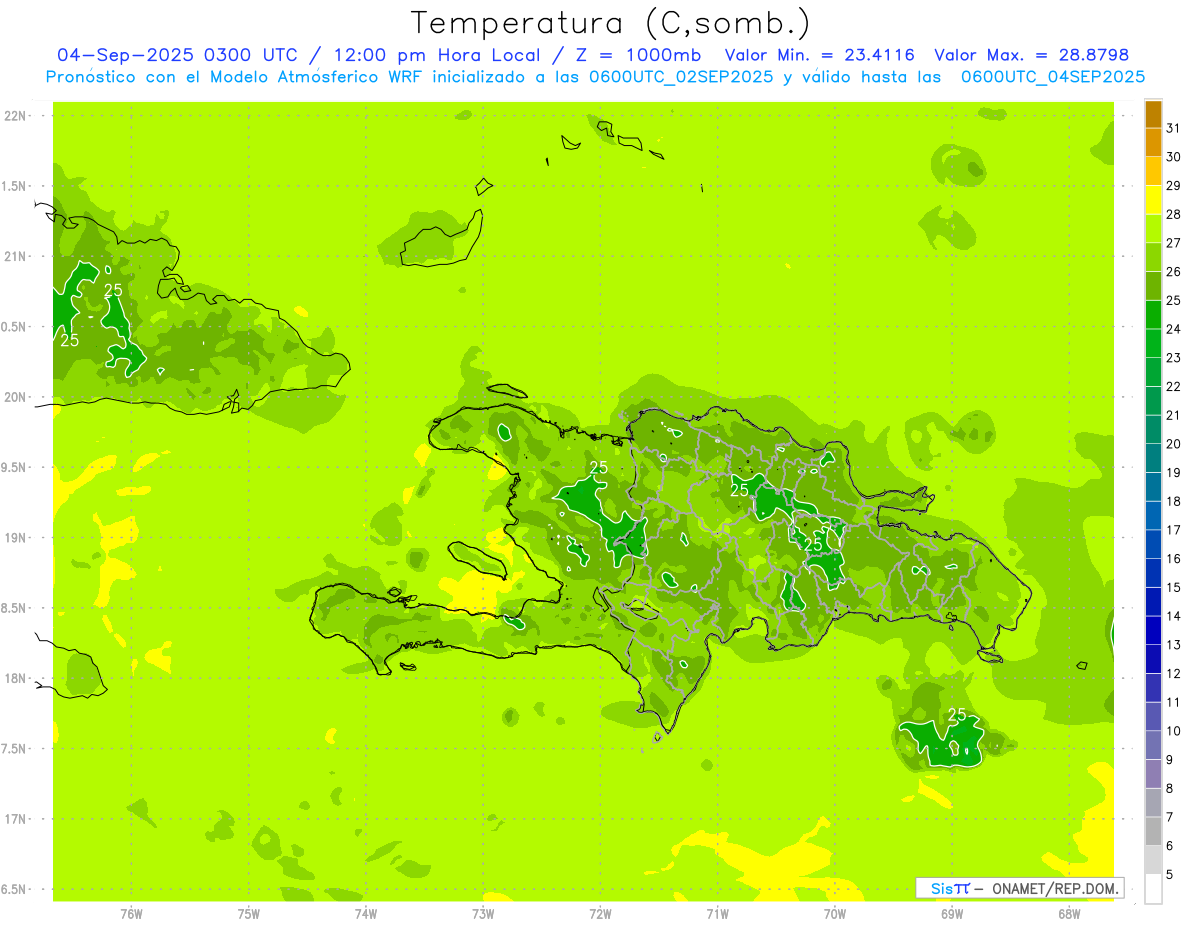Select the "69W" longitude label

952,914
